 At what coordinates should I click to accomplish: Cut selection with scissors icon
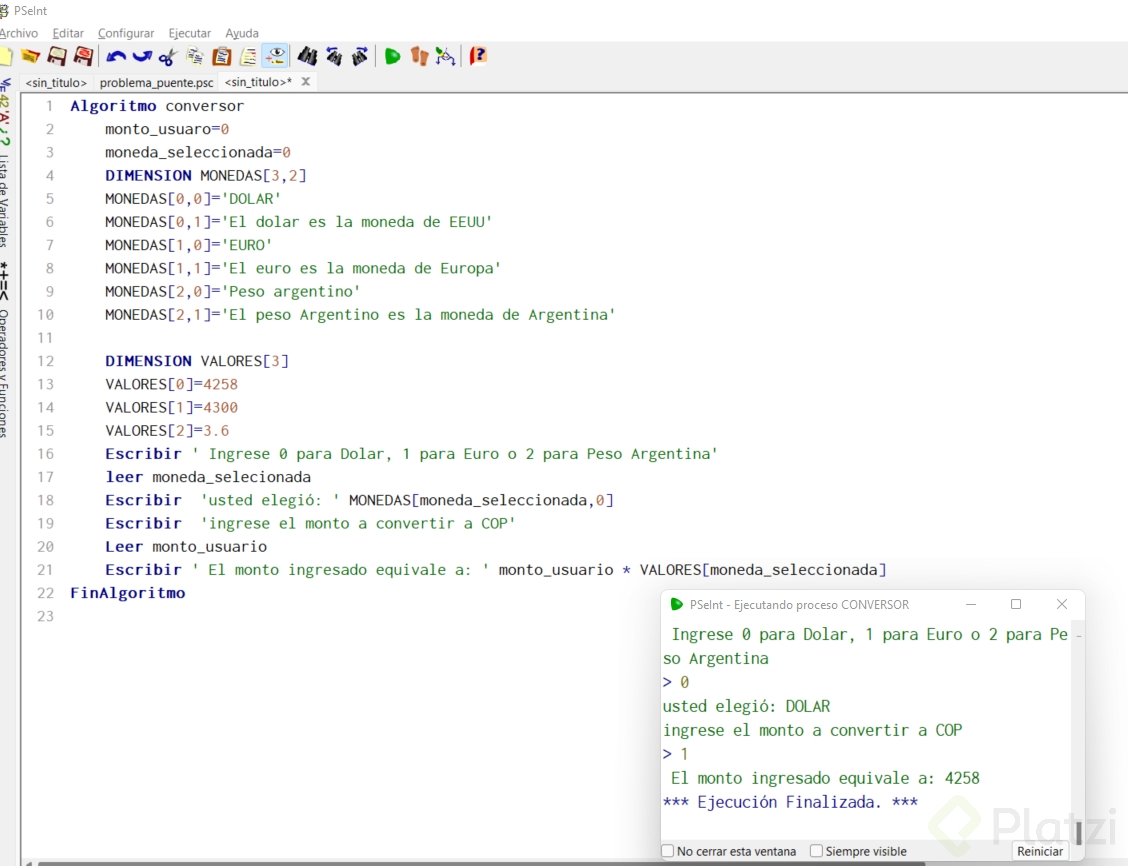pos(167,57)
